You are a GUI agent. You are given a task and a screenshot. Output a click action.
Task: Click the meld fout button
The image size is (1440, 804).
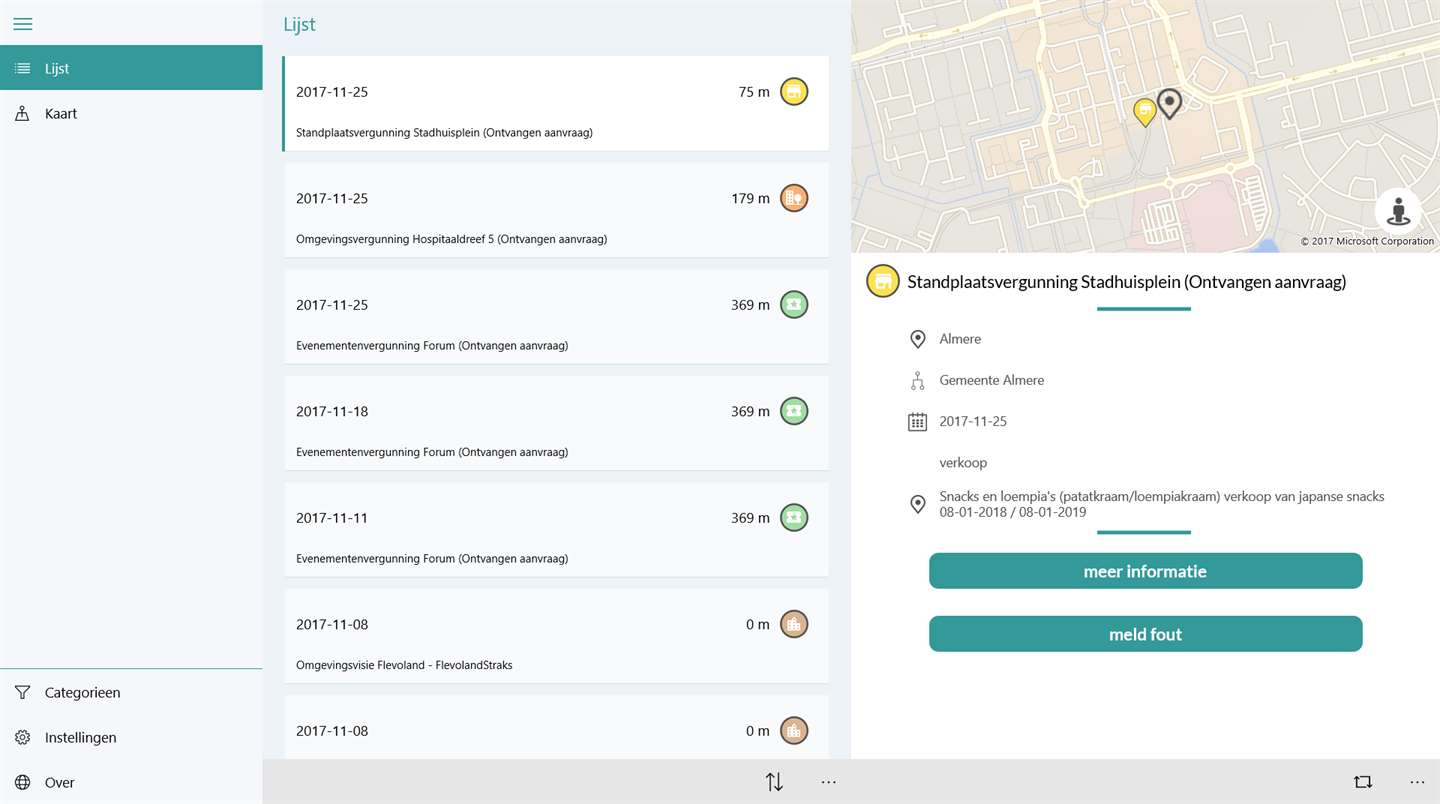(1145, 634)
